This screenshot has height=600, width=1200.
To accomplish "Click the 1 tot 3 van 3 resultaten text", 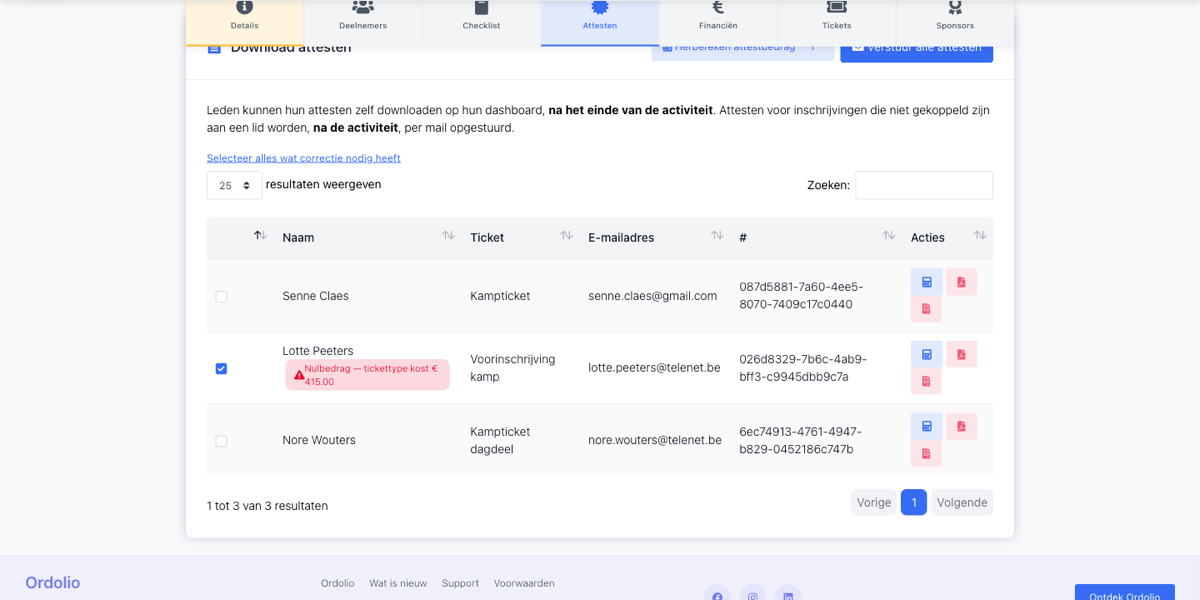I will pos(267,506).
